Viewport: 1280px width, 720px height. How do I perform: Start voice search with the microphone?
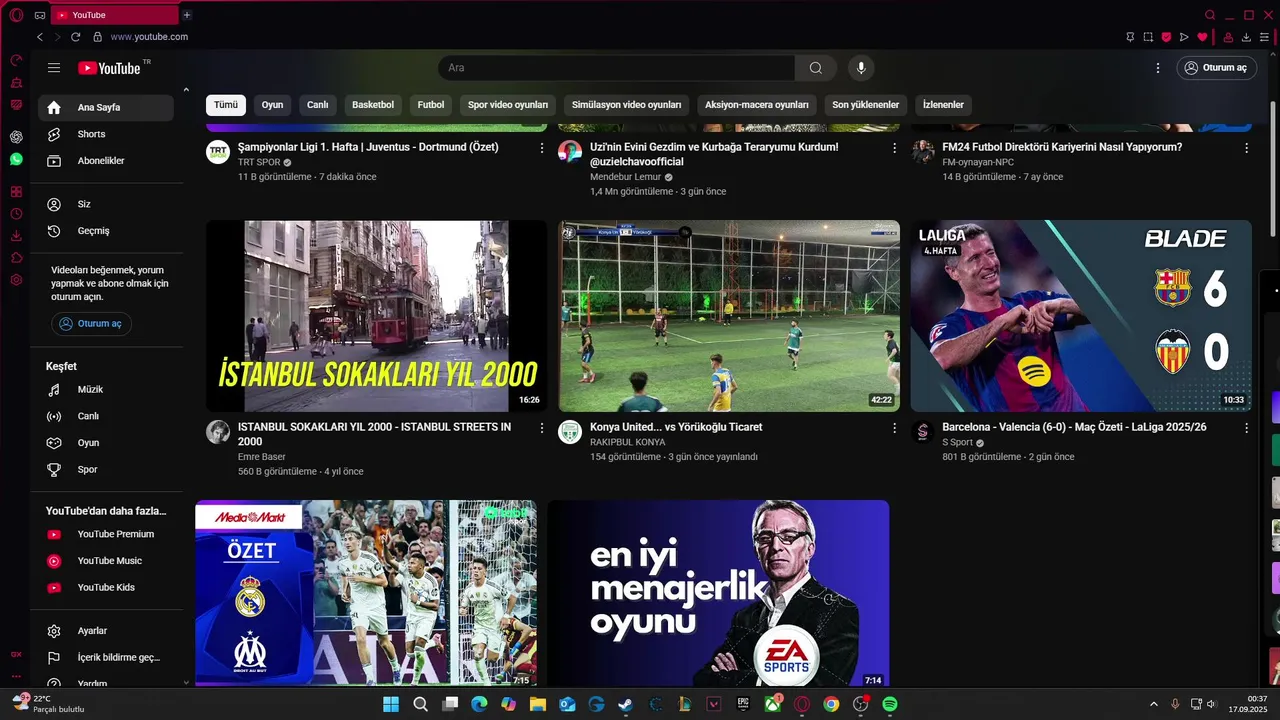[x=860, y=68]
